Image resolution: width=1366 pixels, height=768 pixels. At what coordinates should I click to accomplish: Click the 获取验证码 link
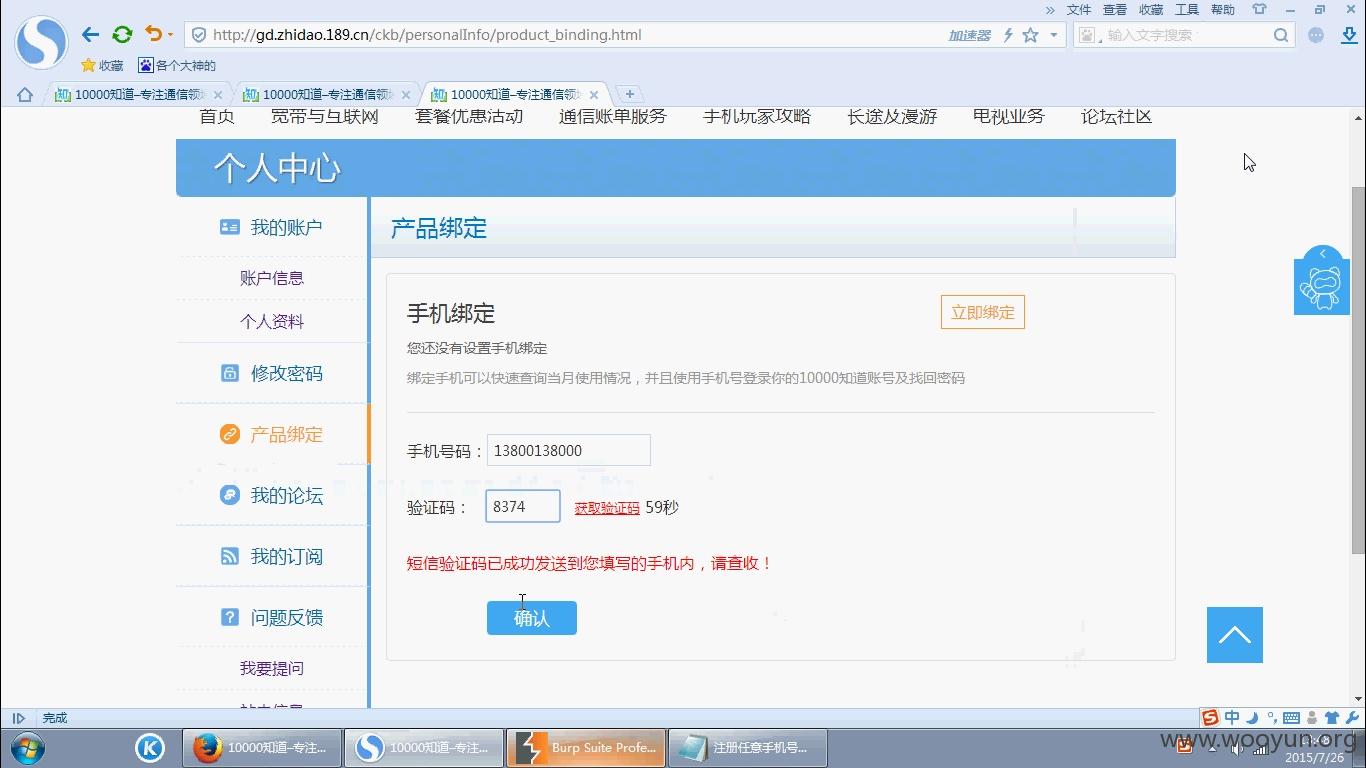pos(607,508)
